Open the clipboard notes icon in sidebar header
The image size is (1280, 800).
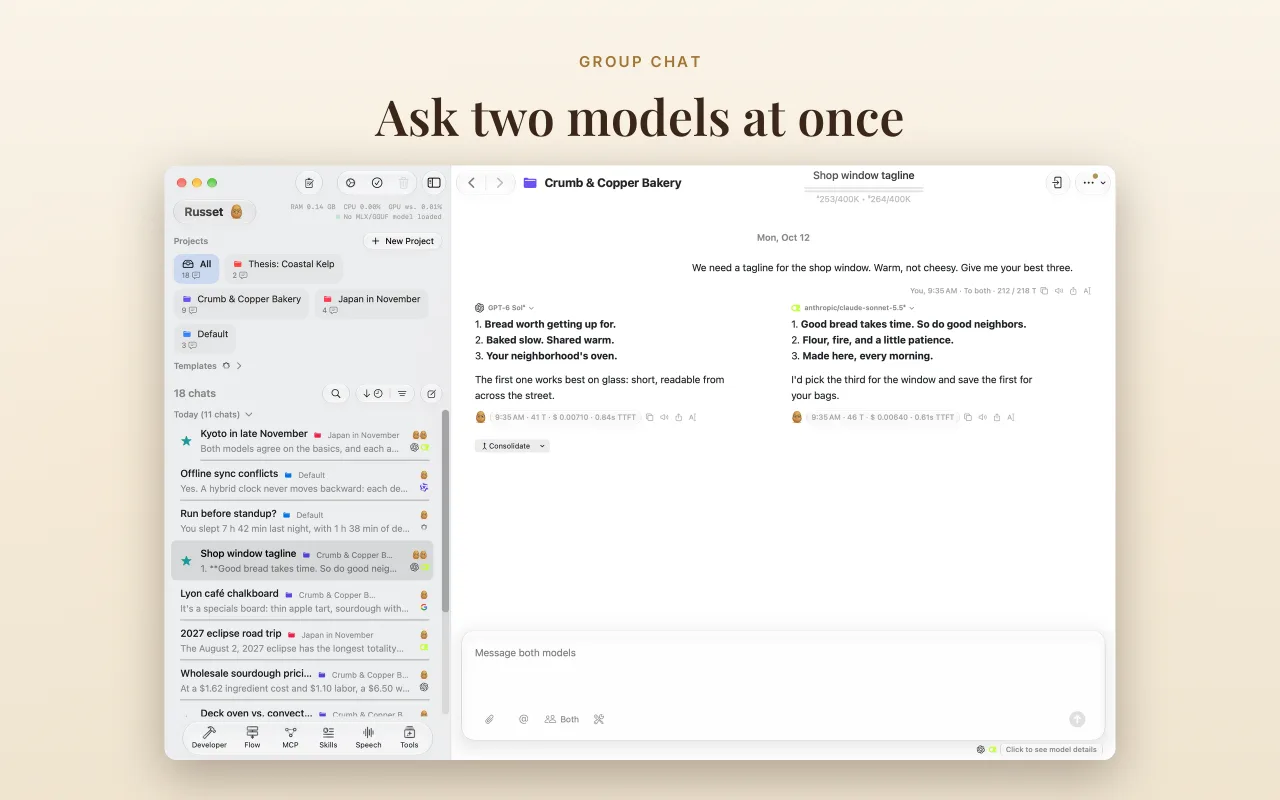point(309,183)
